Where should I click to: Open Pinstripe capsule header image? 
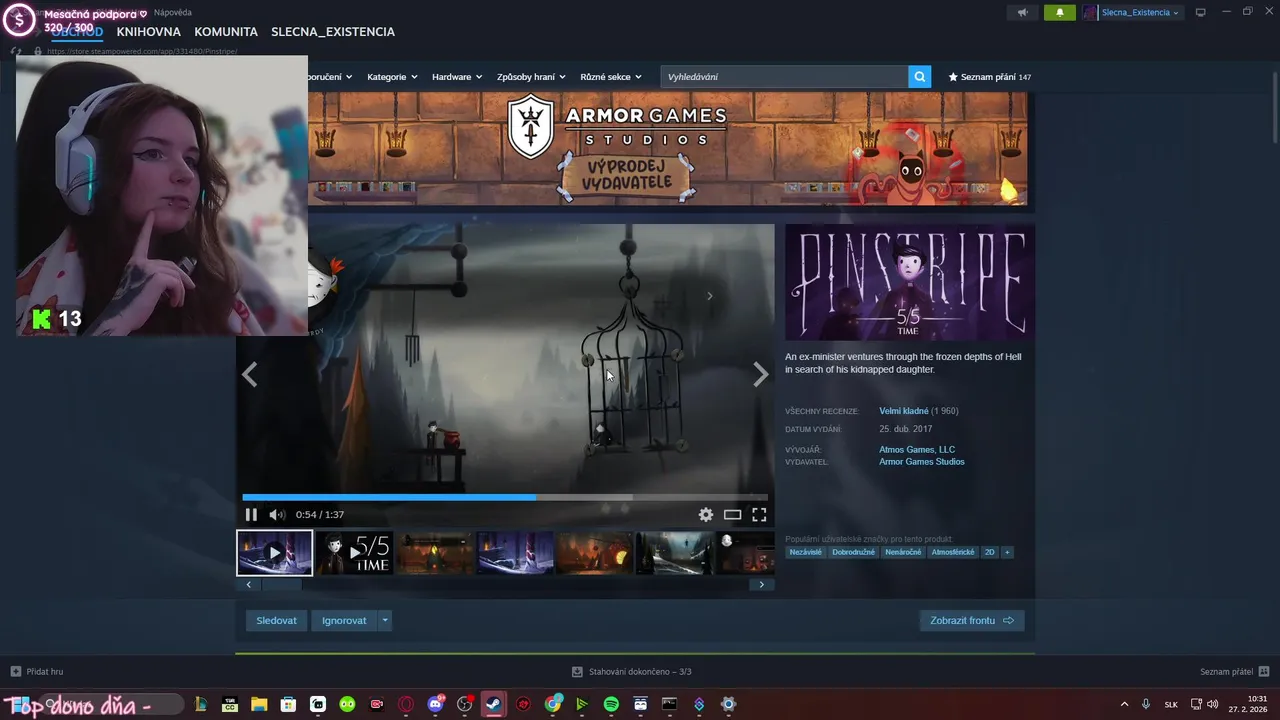[x=910, y=282]
